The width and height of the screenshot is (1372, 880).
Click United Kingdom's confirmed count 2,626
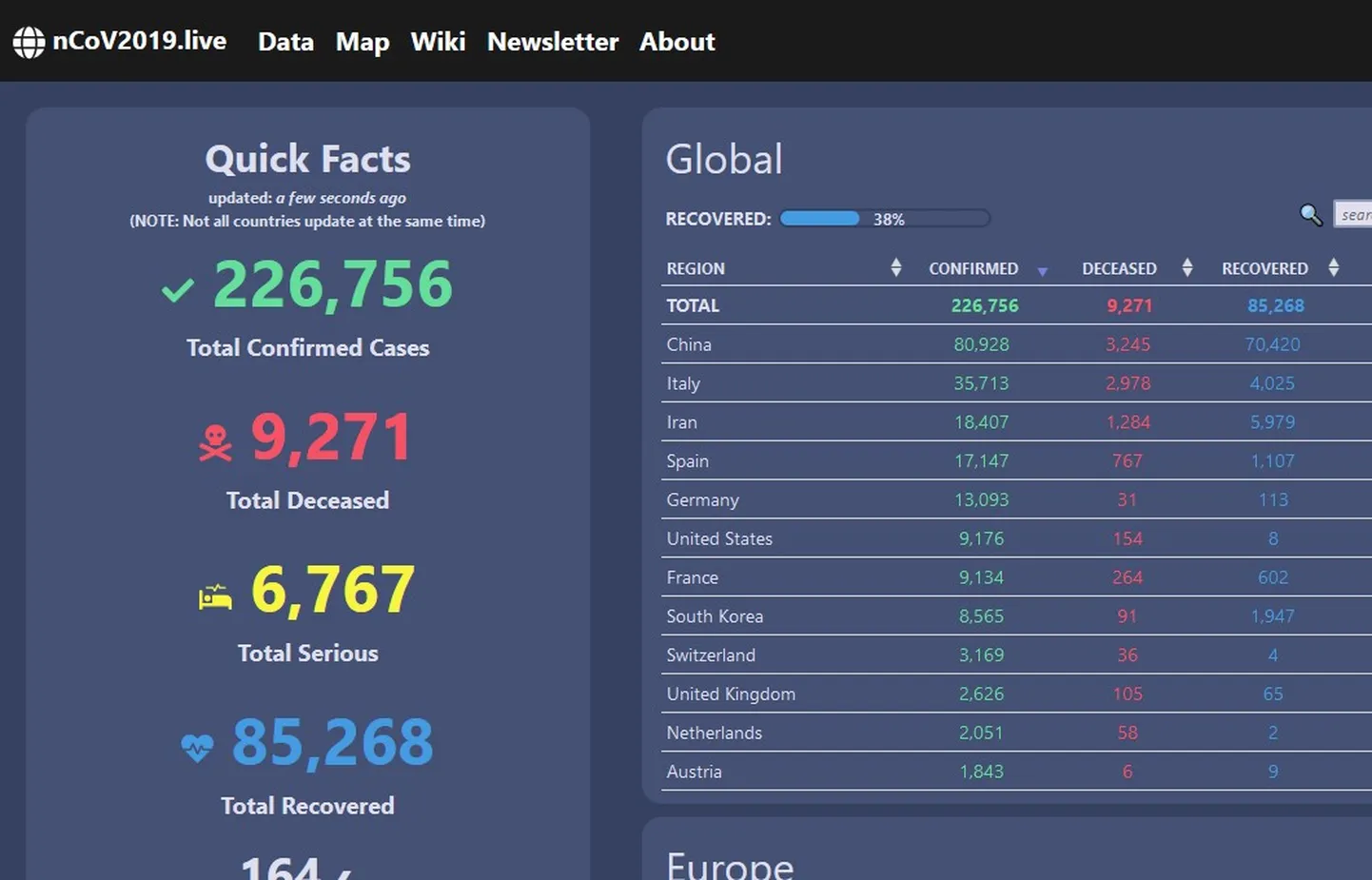point(981,694)
